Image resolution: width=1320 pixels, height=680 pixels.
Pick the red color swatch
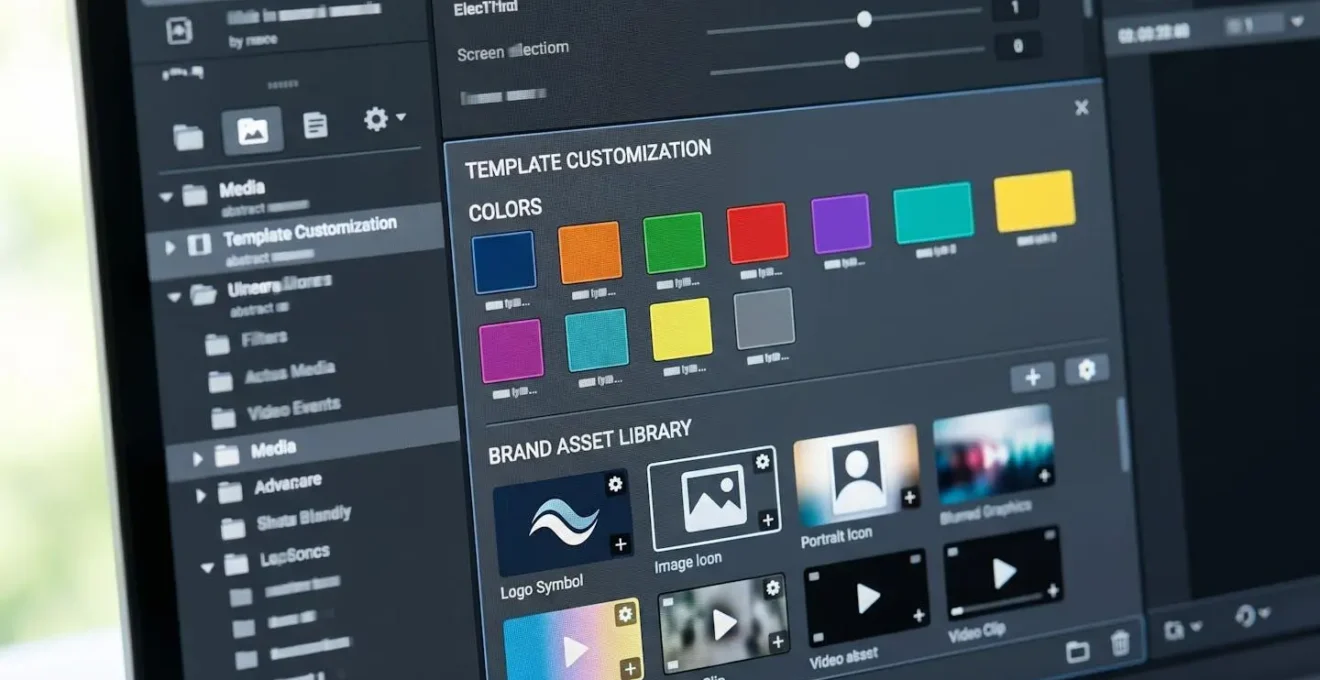point(757,233)
